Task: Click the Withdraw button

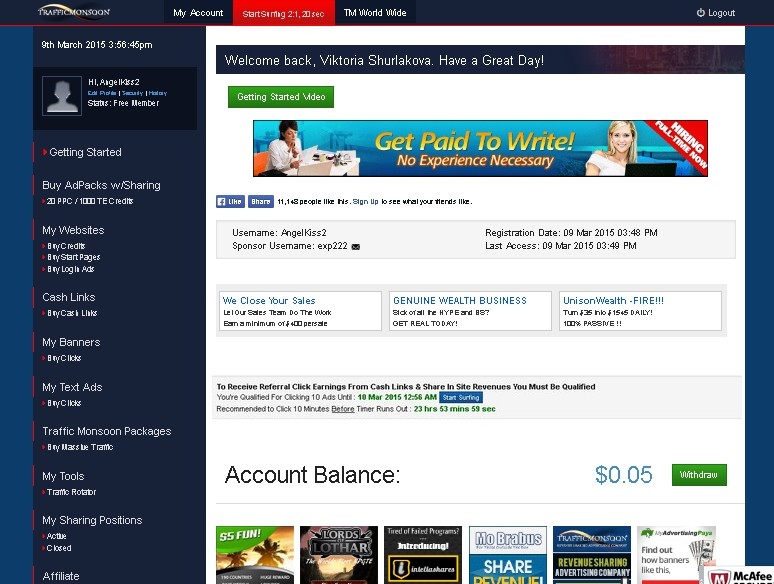Action: pyautogui.click(x=699, y=475)
